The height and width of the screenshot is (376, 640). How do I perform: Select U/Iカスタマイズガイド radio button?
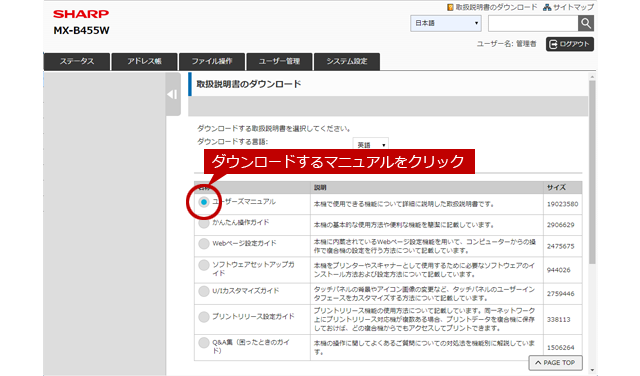point(204,291)
